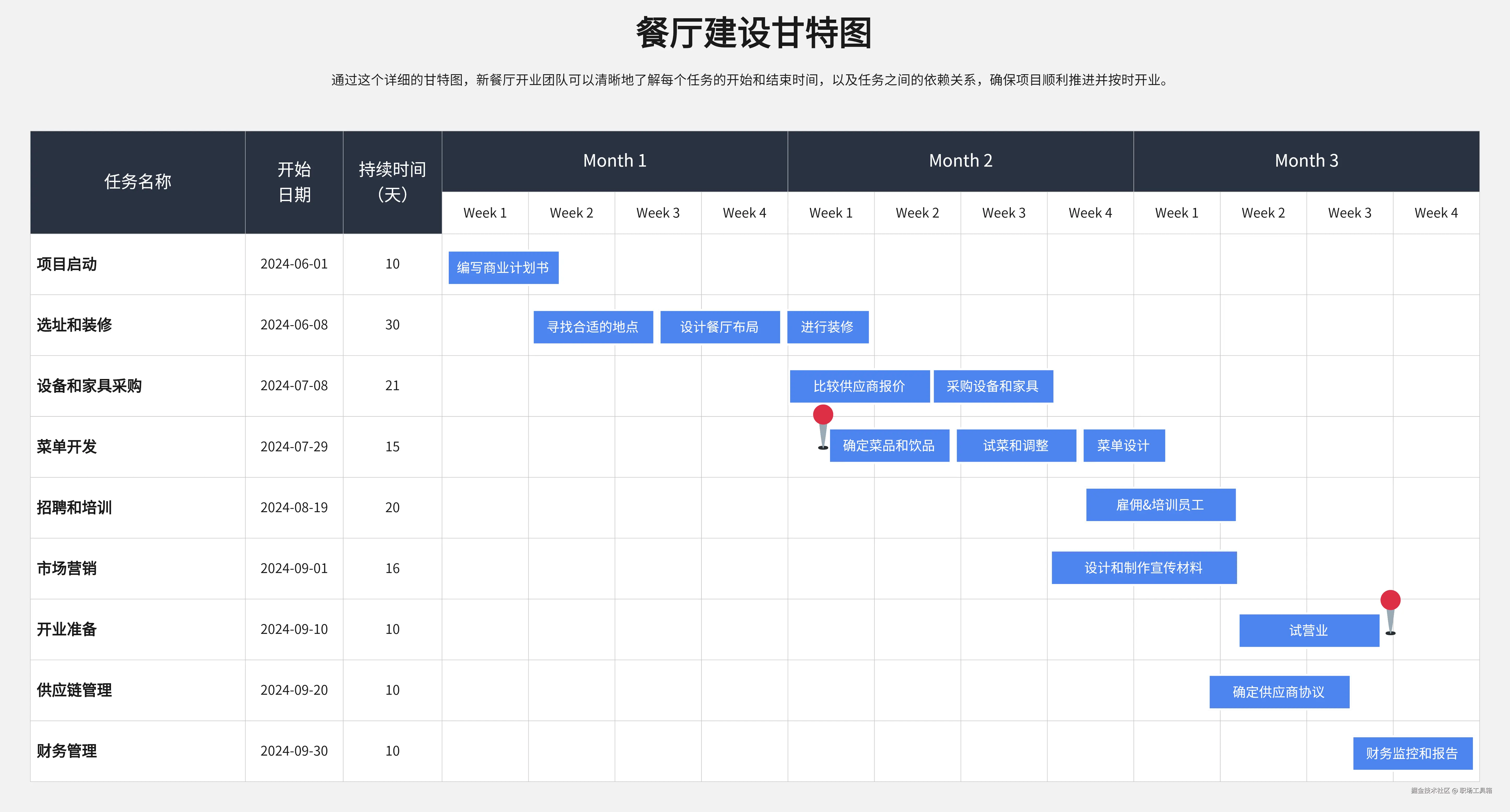Click the 财务监控和报告 bar
Screen dimensions: 1510x812
pyautogui.click(x=1412, y=753)
